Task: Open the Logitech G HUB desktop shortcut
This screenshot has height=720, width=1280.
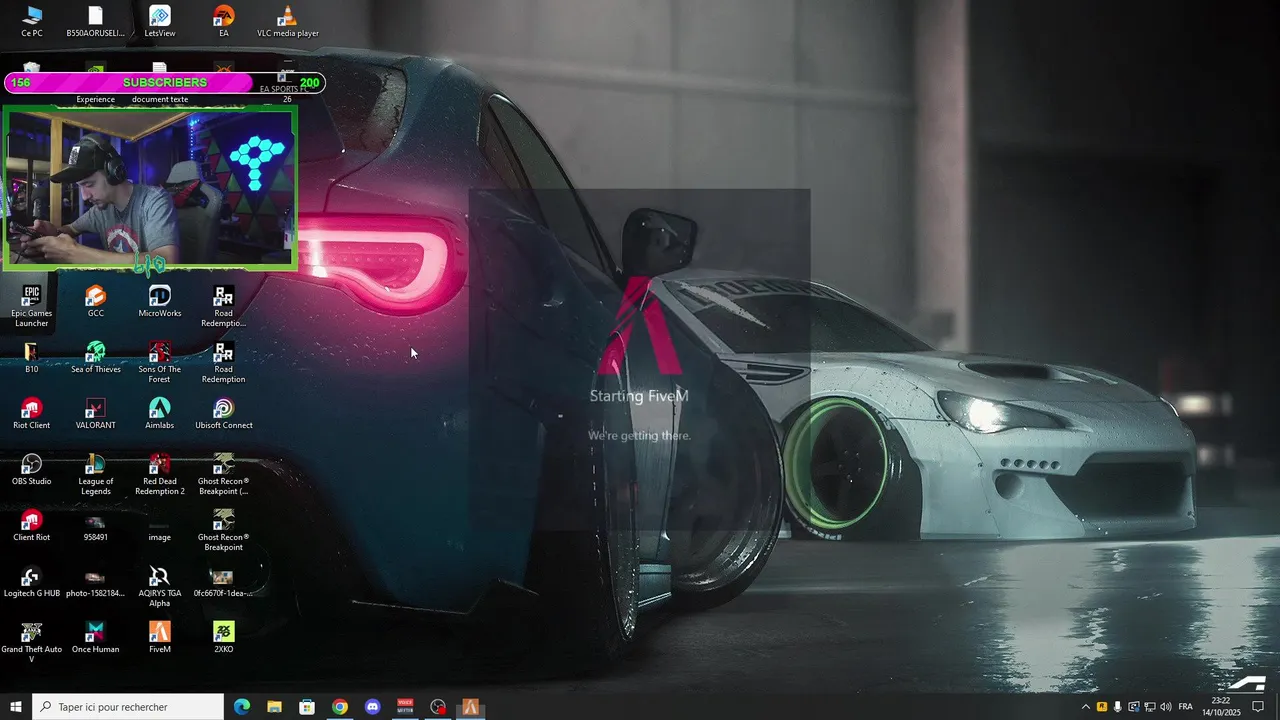Action: coord(32,581)
